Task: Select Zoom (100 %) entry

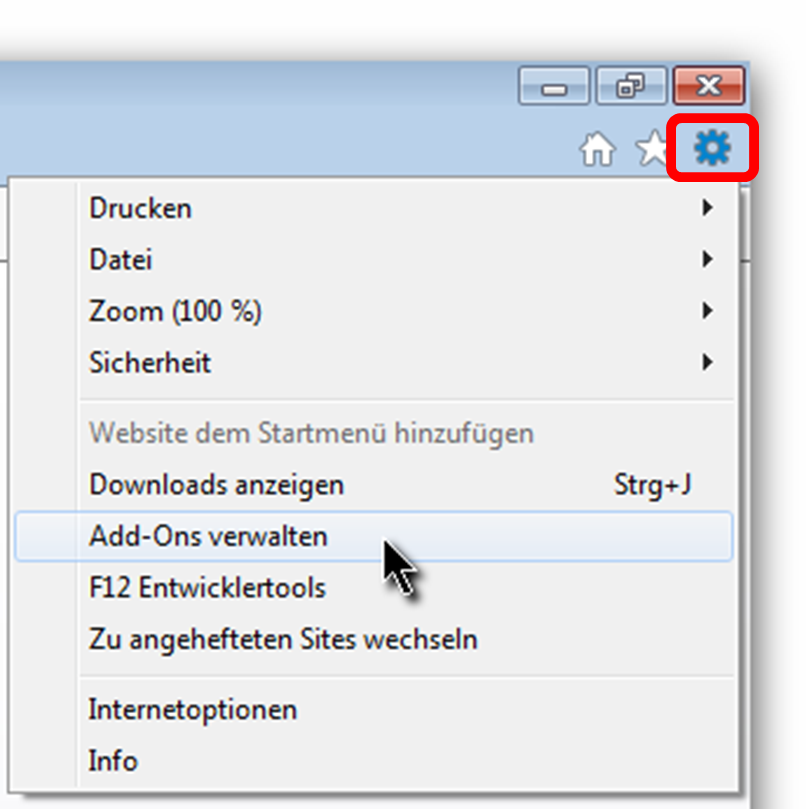Action: (373, 311)
